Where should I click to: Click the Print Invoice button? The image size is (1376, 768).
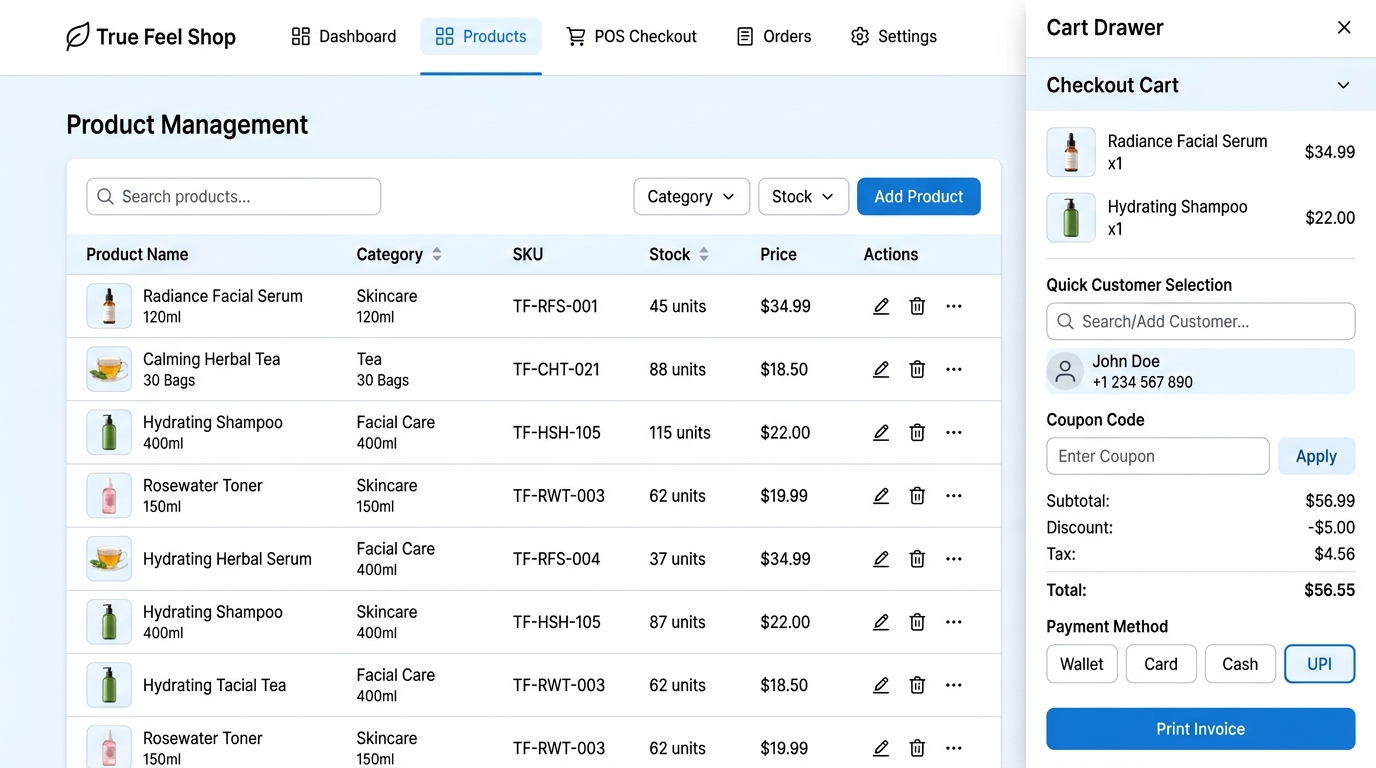pyautogui.click(x=1201, y=729)
